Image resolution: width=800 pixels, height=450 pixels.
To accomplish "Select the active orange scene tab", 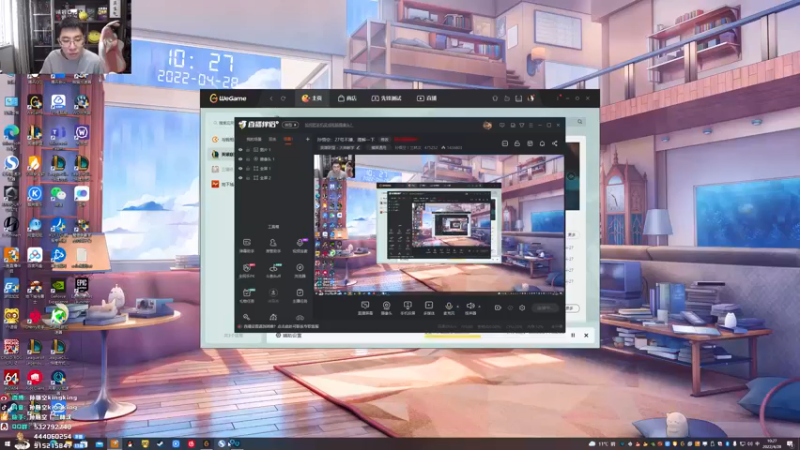I will (288, 139).
